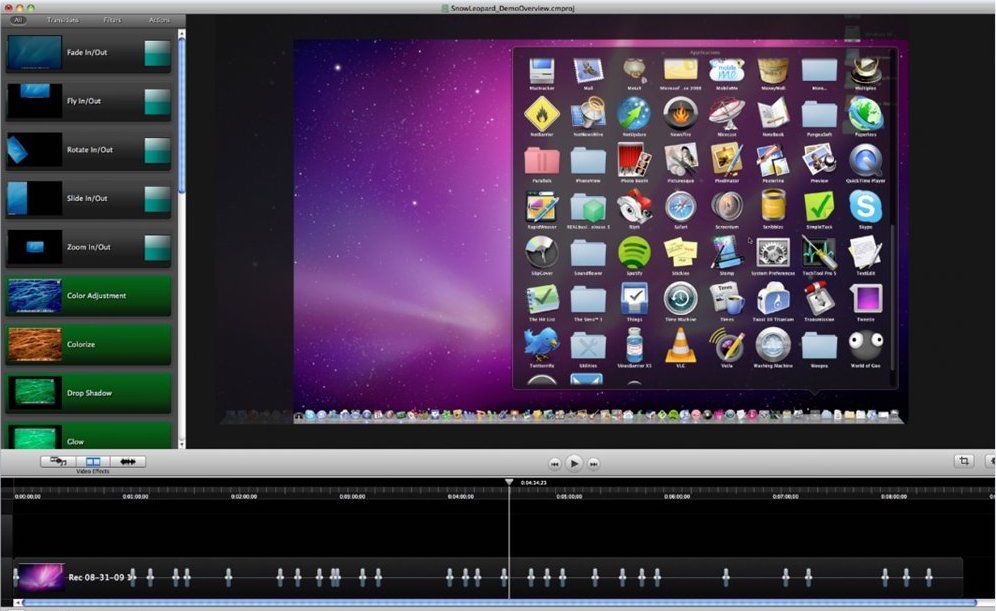996x611 pixels.
Task: Click the skip-to-start playback button
Action: [x=555, y=462]
